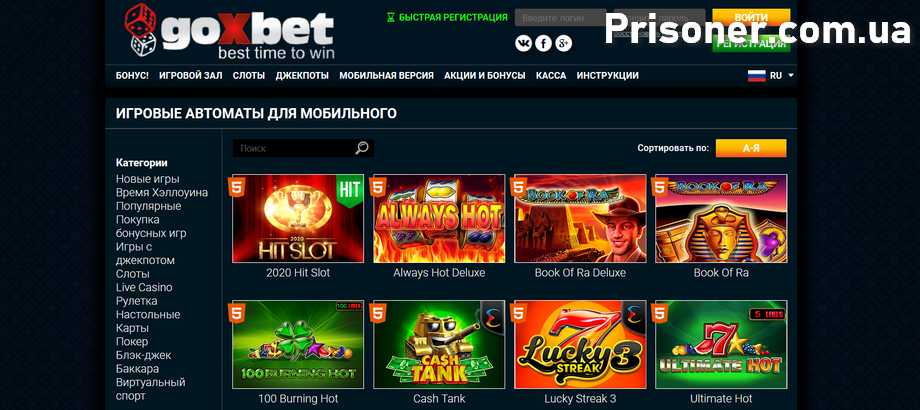Open the А-Я sort dropdown

point(751,148)
